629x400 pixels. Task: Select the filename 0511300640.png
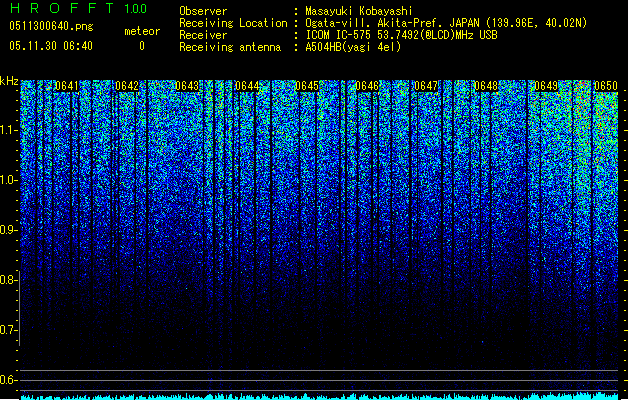pyautogui.click(x=51, y=26)
